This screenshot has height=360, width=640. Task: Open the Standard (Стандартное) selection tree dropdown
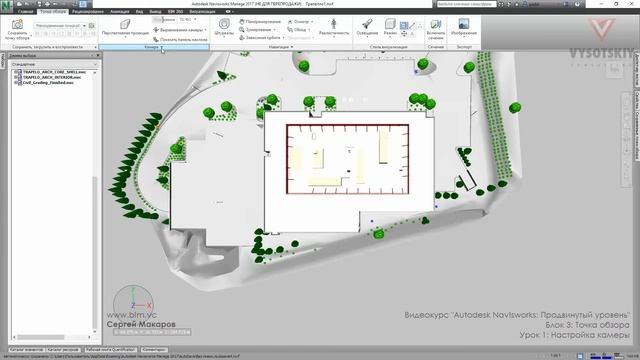pos(54,64)
